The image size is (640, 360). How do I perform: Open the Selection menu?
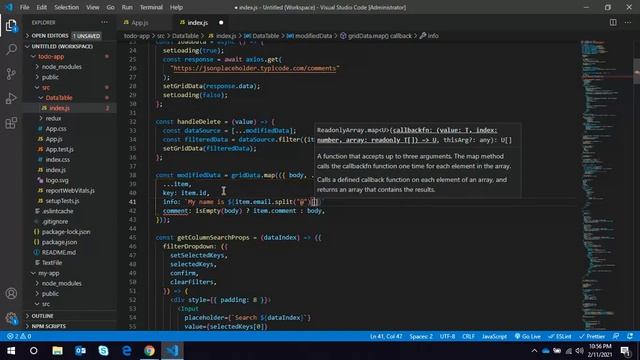(67, 7)
